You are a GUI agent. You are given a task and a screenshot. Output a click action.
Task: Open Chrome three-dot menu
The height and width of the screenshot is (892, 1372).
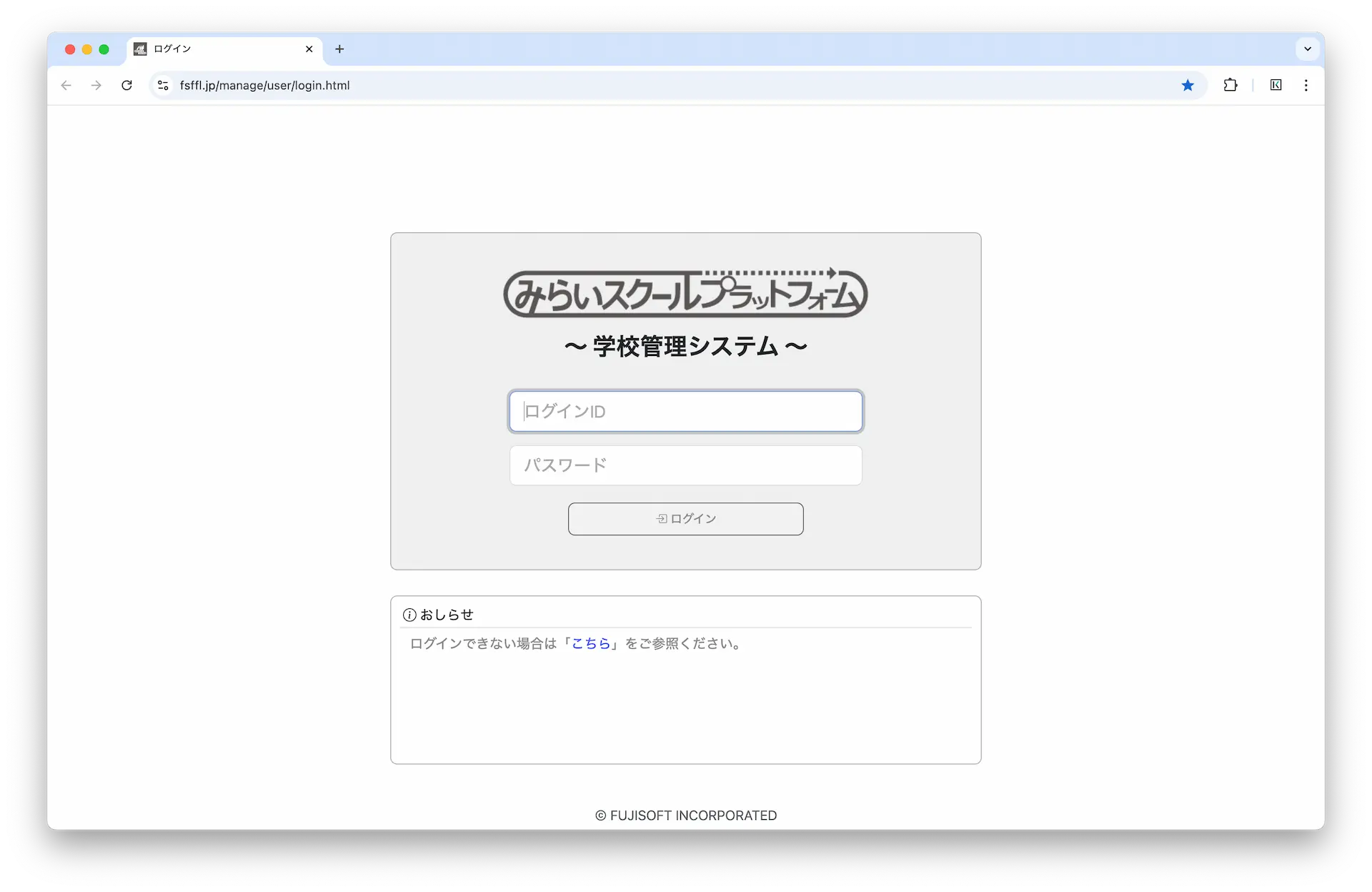click(1306, 85)
